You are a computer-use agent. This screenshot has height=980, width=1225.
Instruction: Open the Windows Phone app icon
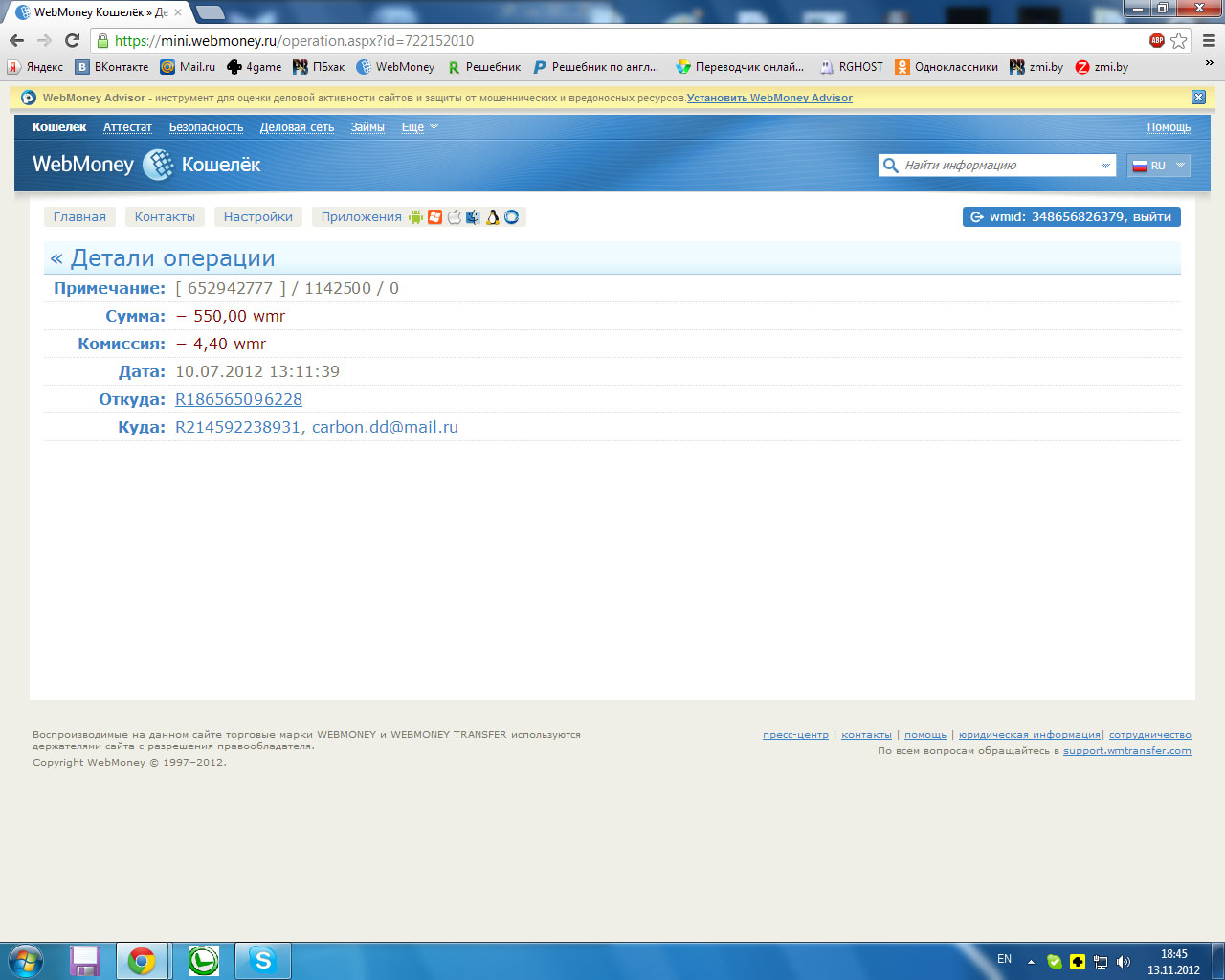tap(434, 217)
